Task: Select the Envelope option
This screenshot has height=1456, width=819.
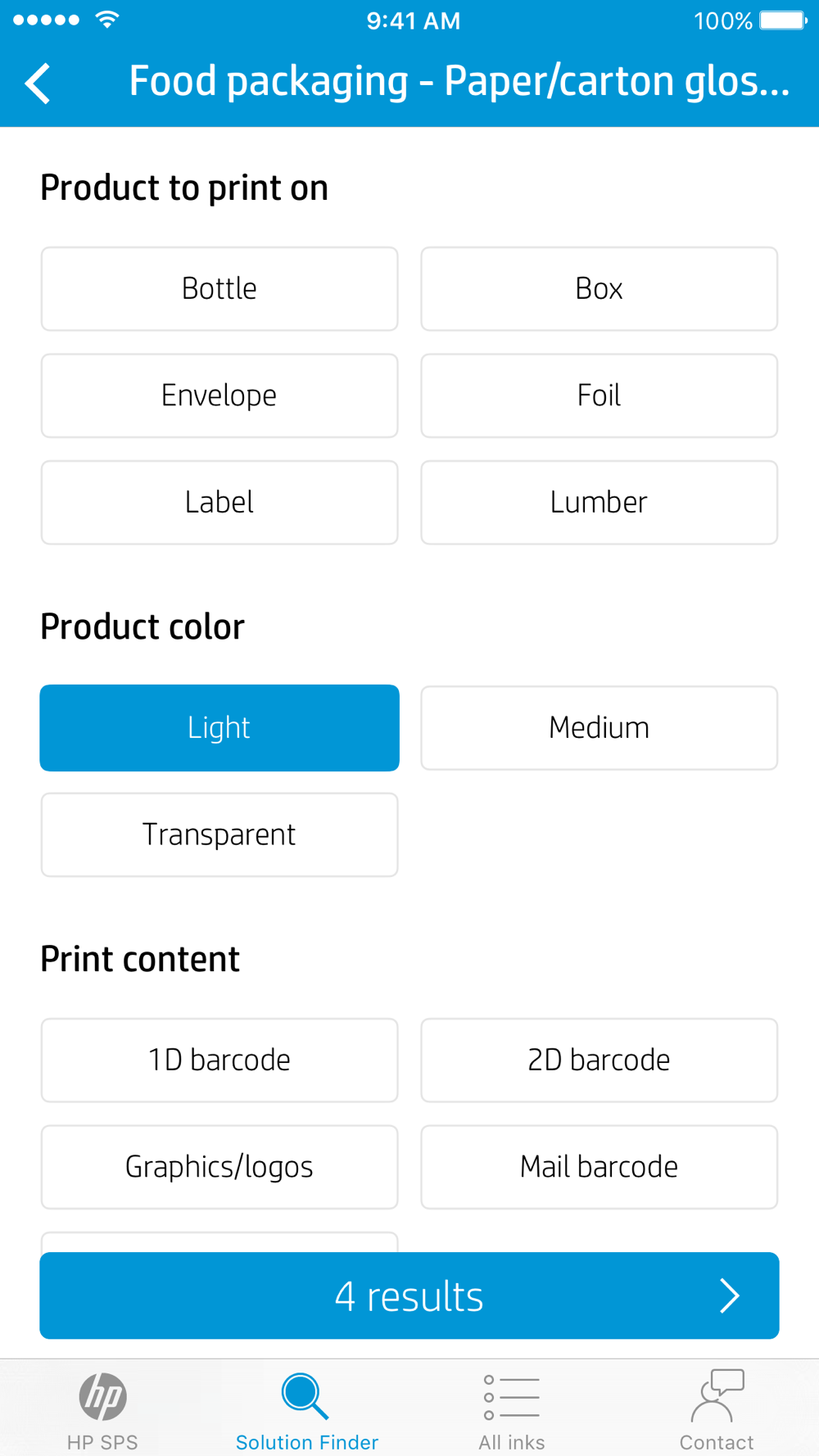Action: [x=219, y=396]
